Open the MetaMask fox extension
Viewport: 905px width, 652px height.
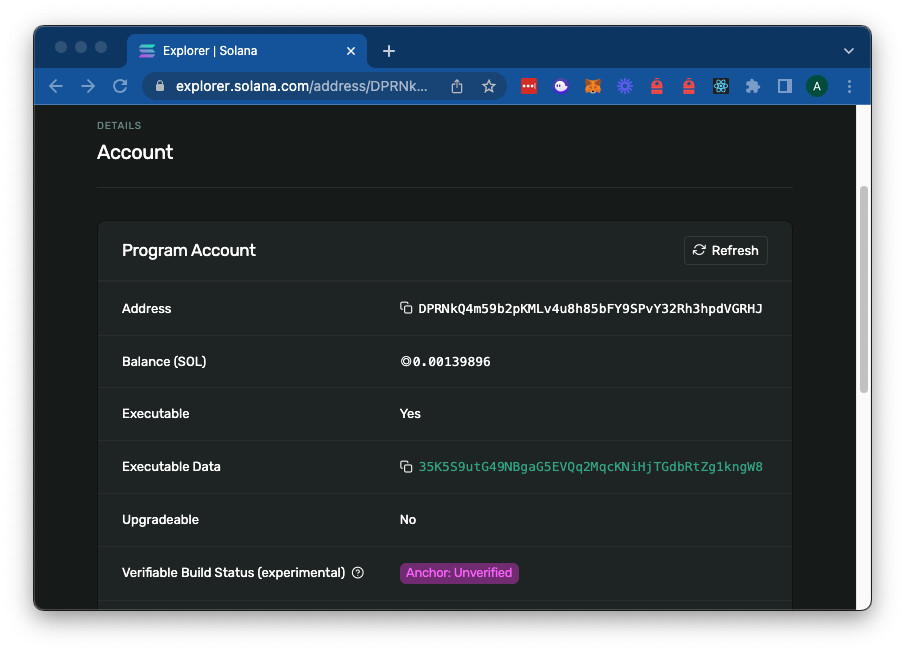(593, 87)
